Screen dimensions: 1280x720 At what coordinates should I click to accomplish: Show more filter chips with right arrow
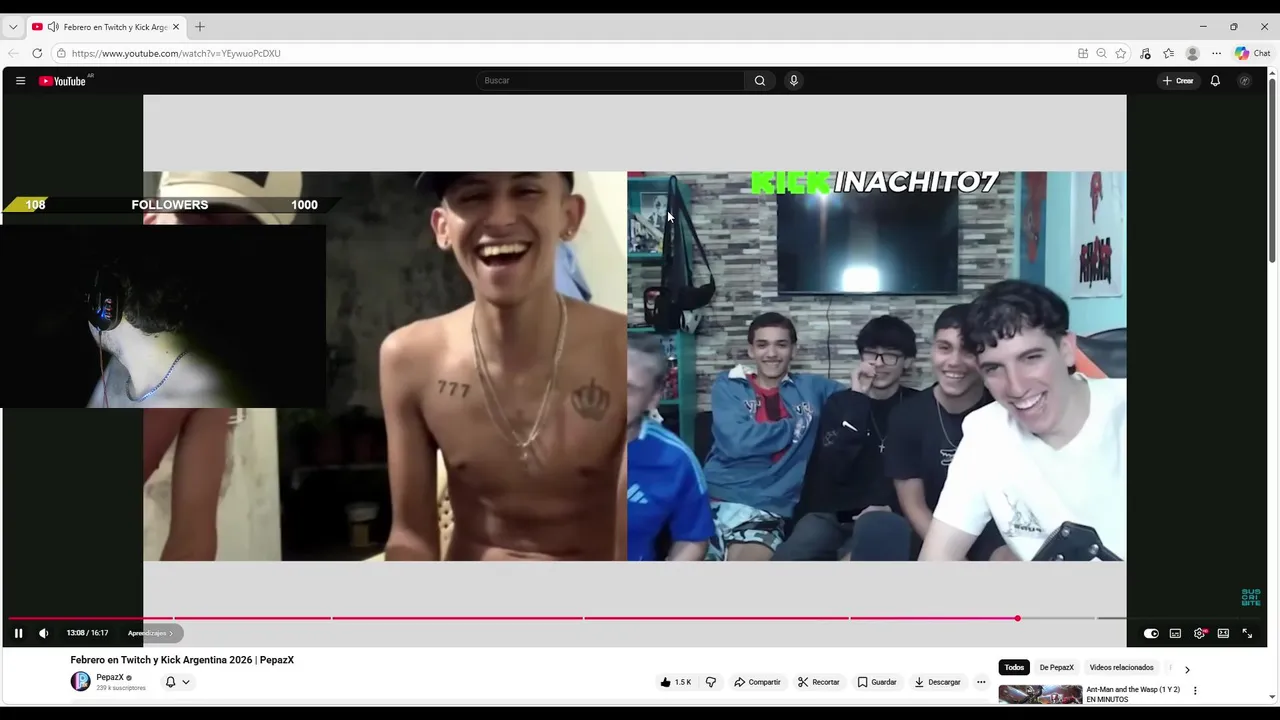1187,669
